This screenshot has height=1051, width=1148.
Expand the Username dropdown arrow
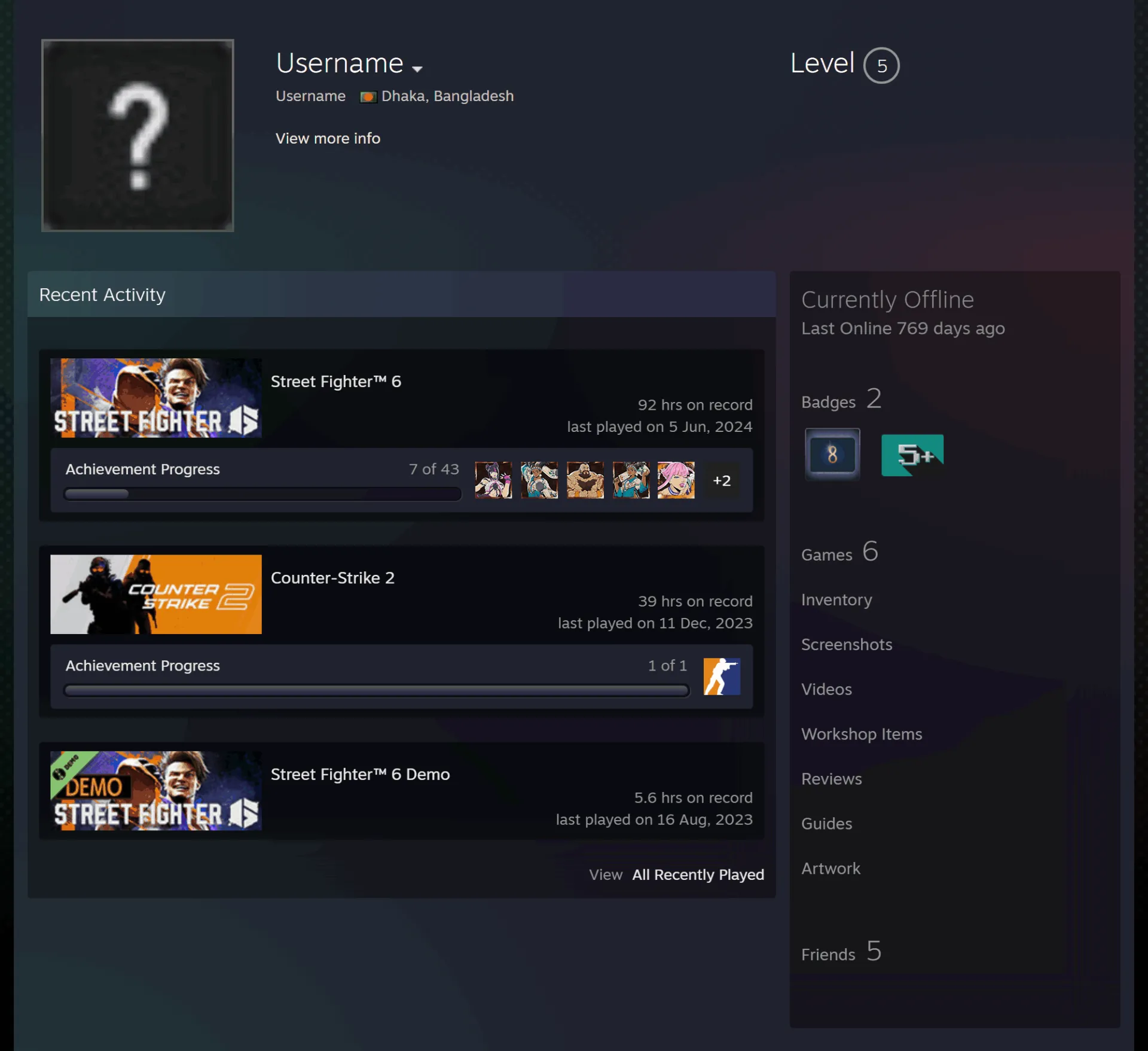point(417,69)
